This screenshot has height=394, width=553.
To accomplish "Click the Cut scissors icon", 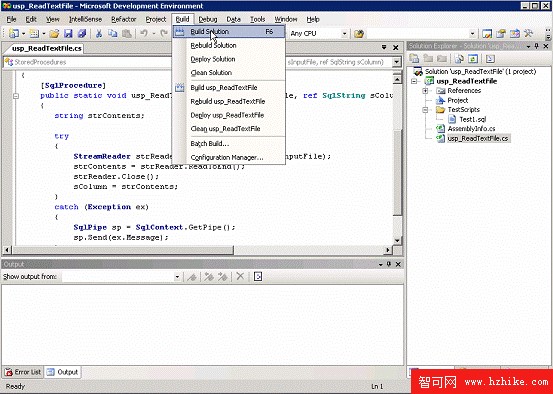I will (x=99, y=34).
